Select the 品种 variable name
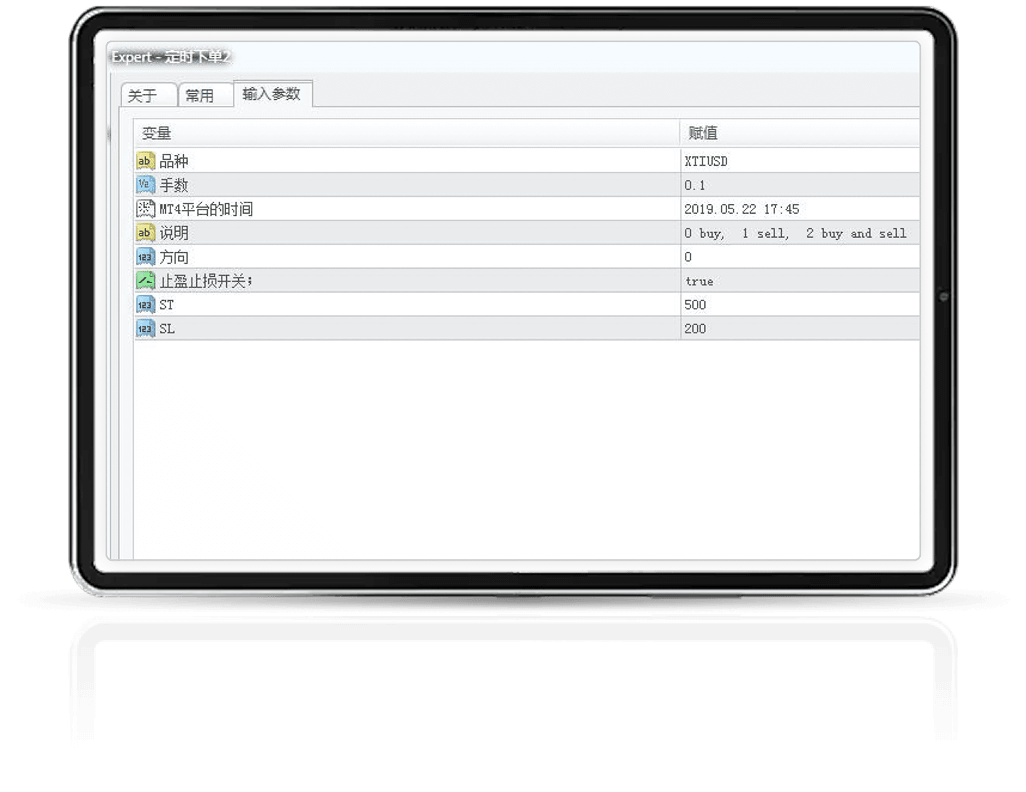1026x792 pixels. click(174, 161)
